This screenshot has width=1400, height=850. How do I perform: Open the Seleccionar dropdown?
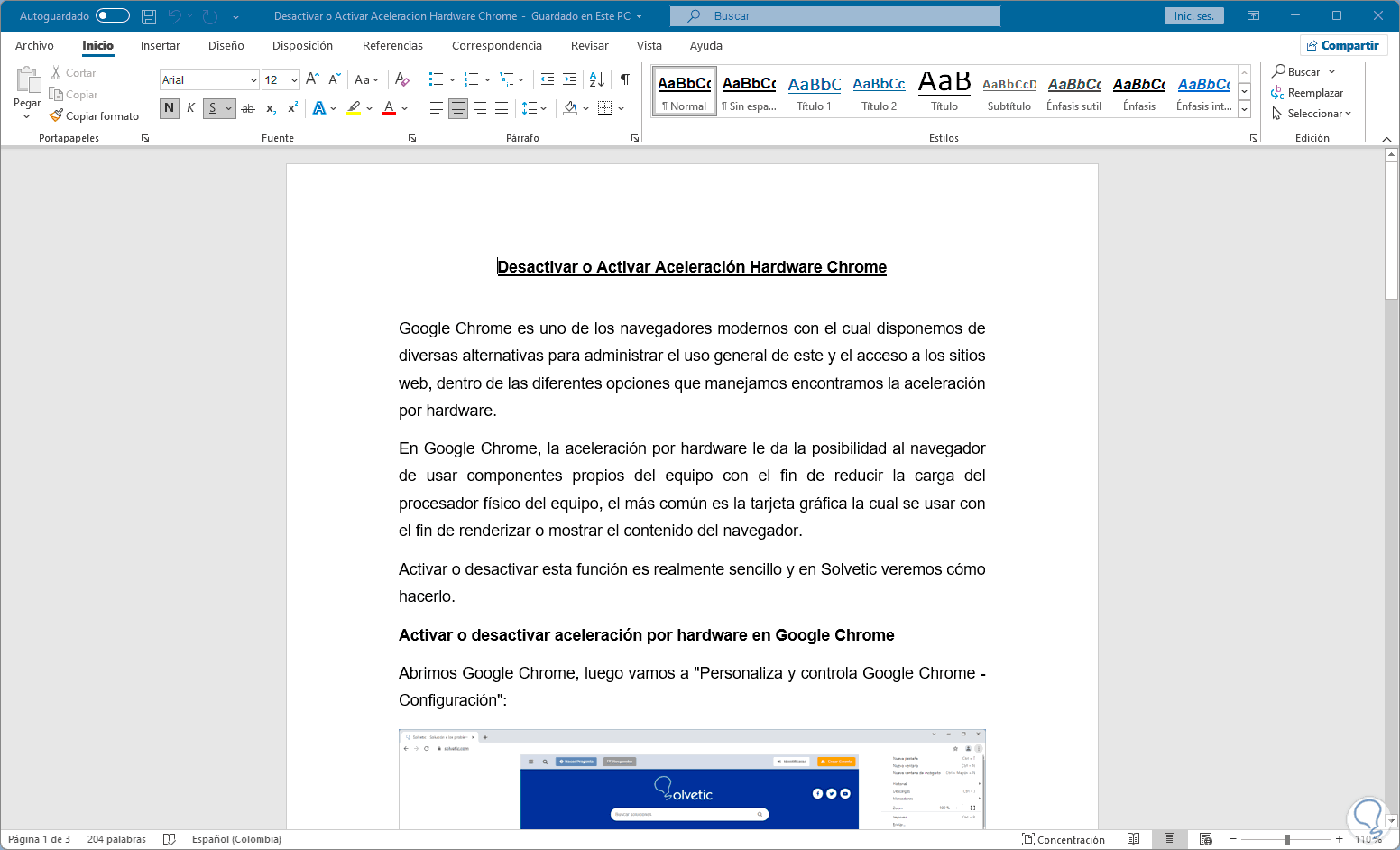1312,114
